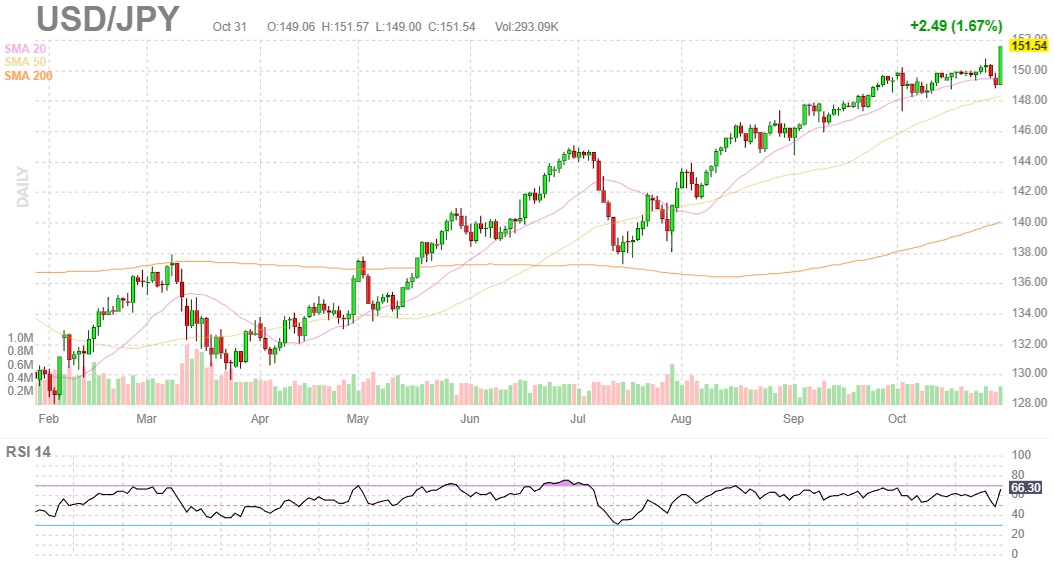The height and width of the screenshot is (564, 1054).
Task: Click the RSI scale label 40
Action: [x=1018, y=514]
